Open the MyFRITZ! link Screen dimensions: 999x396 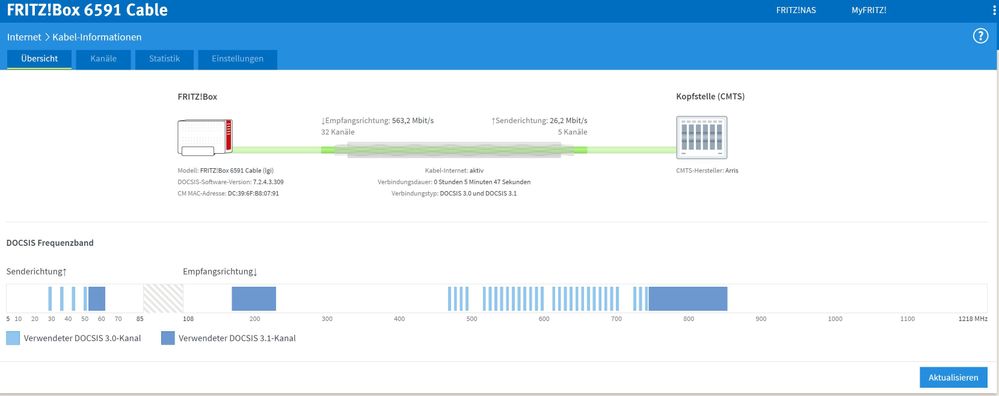pyautogui.click(x=869, y=10)
